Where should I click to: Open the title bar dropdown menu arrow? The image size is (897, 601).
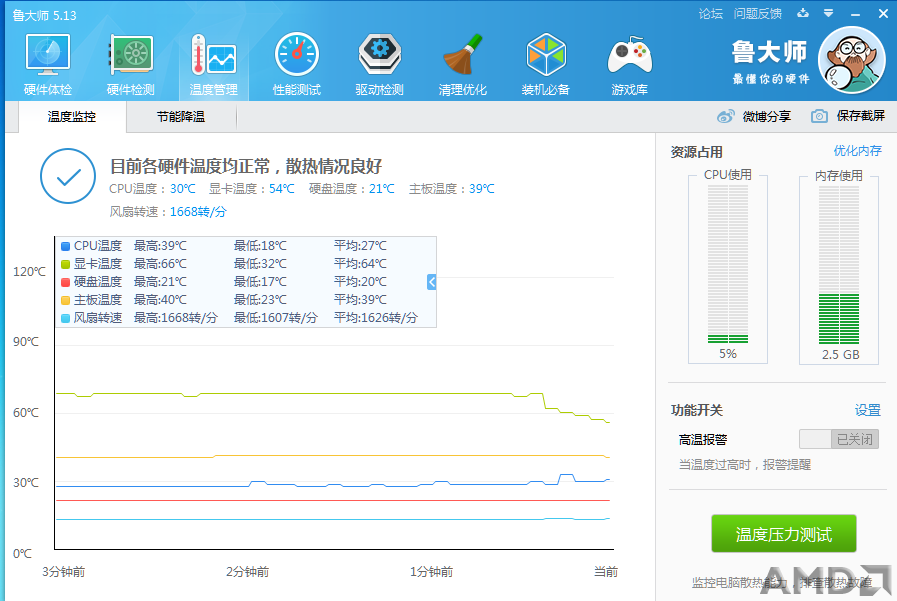coord(828,14)
